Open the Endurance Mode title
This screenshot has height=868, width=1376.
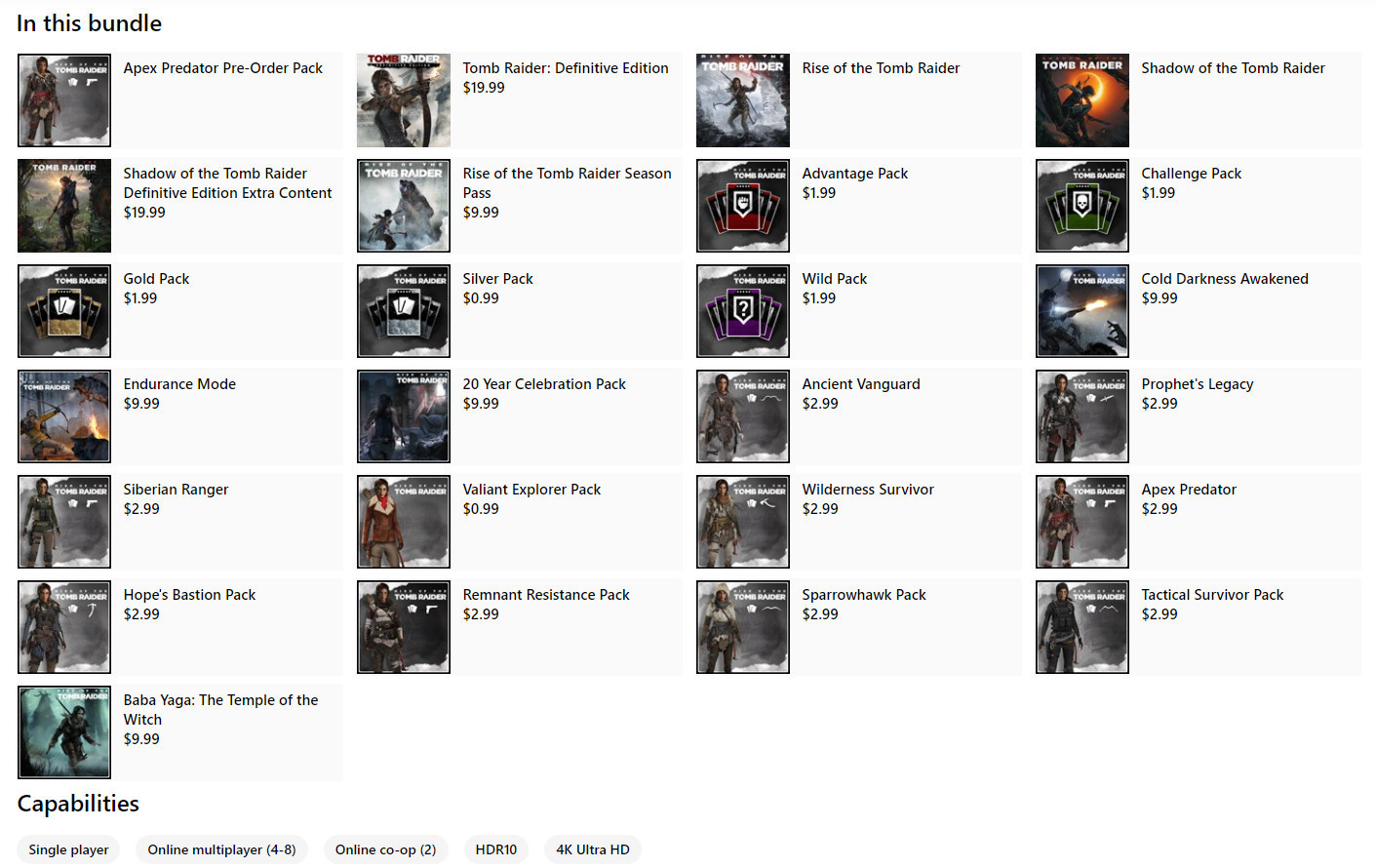click(x=179, y=384)
